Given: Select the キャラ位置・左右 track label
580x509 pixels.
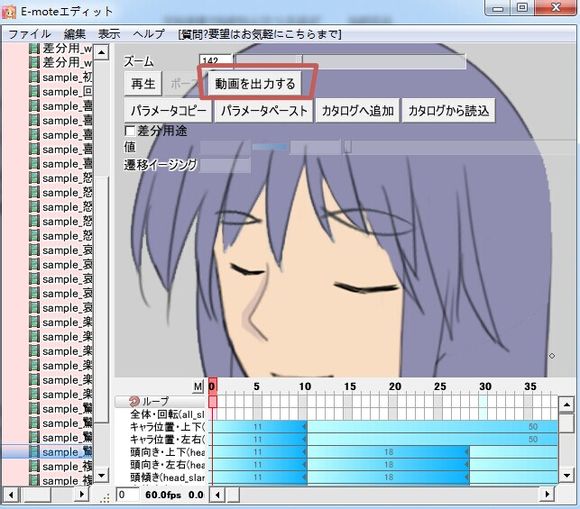Looking at the screenshot, I should [167, 439].
